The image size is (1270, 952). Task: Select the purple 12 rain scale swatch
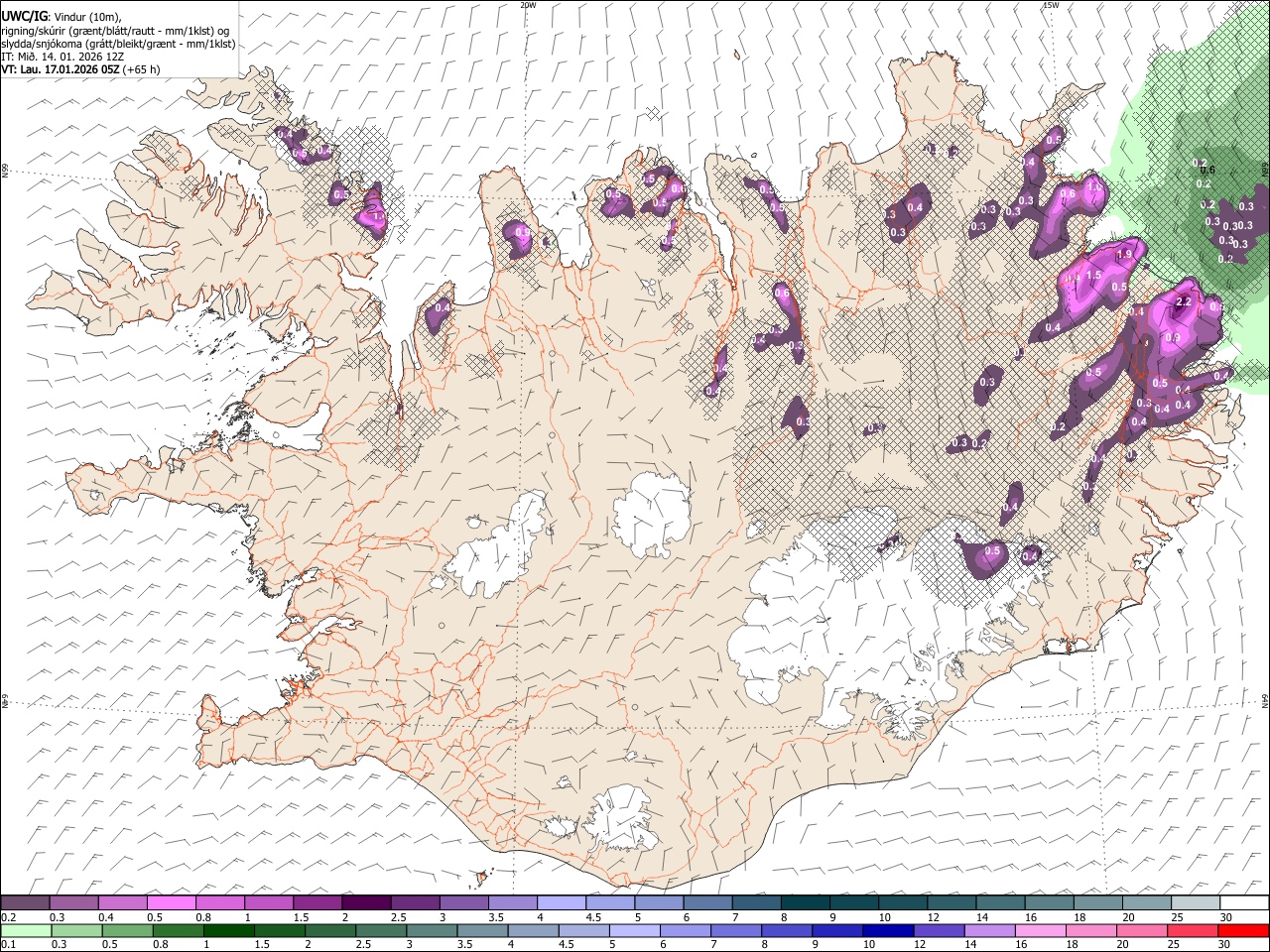pos(939,930)
